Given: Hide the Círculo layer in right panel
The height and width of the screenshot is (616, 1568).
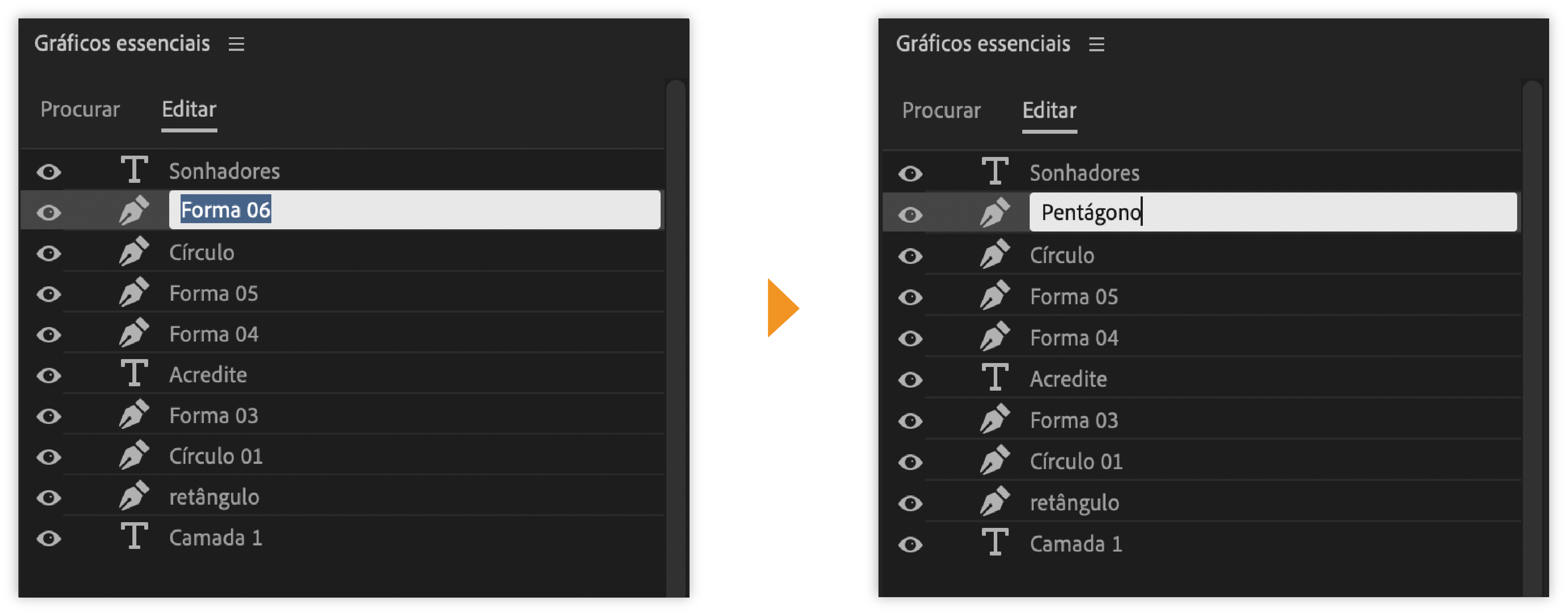Looking at the screenshot, I should click(x=910, y=256).
